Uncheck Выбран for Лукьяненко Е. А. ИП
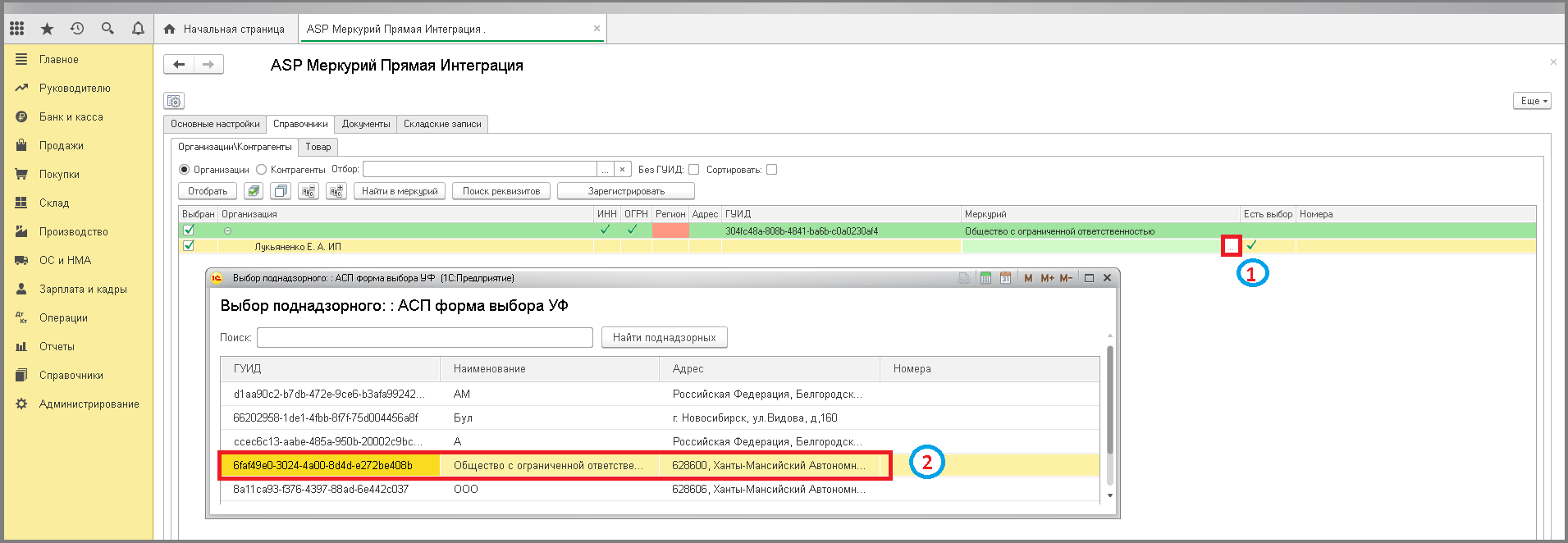 click(189, 245)
